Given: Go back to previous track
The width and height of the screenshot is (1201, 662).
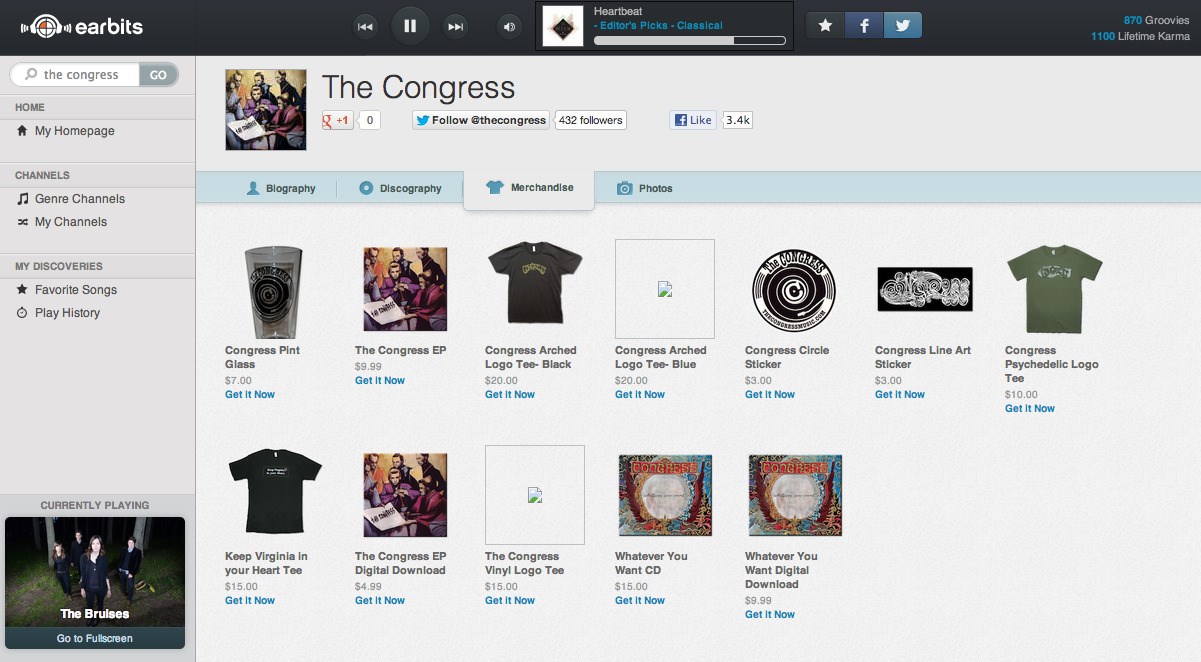Looking at the screenshot, I should point(365,26).
